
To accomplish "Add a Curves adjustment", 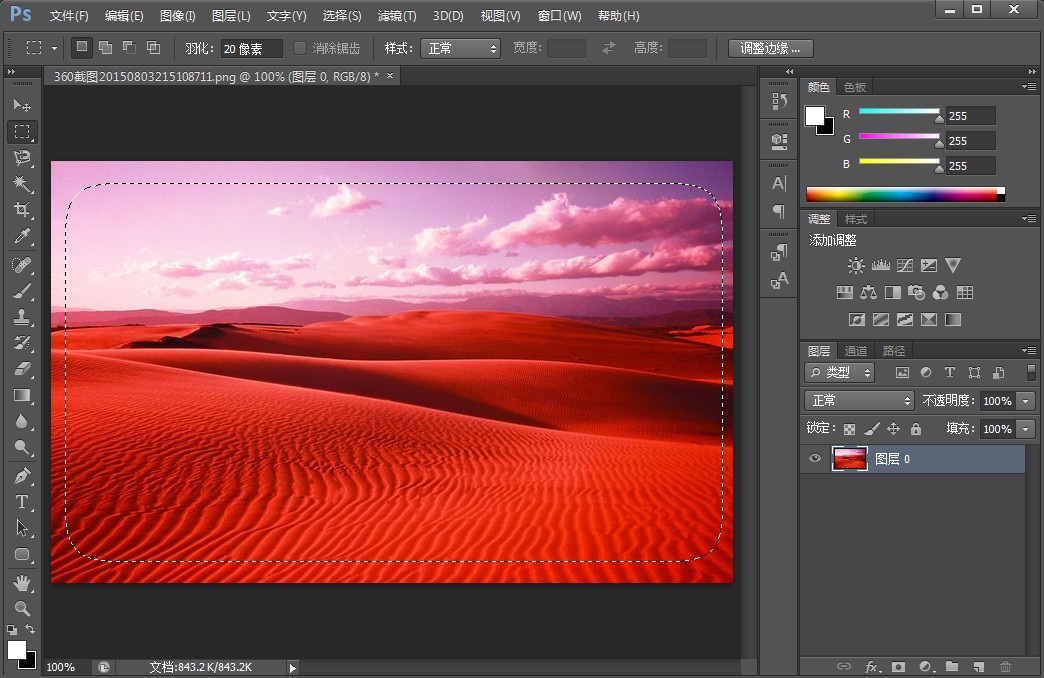I will tap(905, 266).
